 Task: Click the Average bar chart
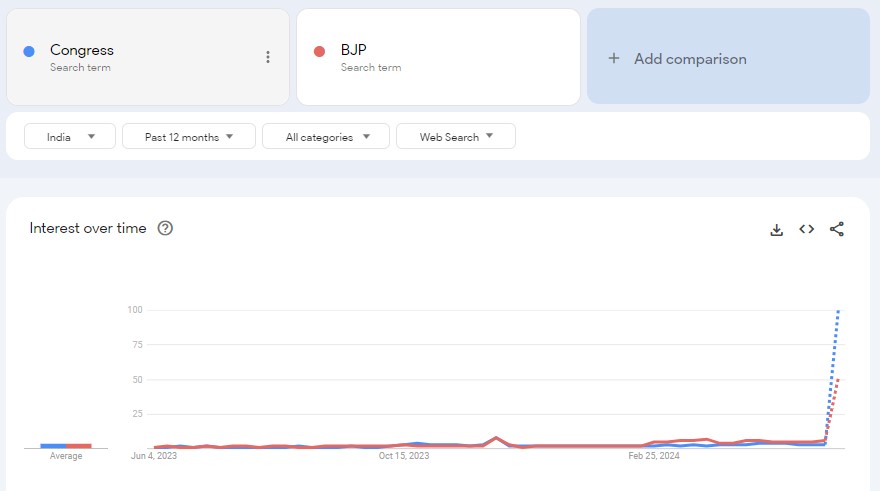(x=66, y=445)
